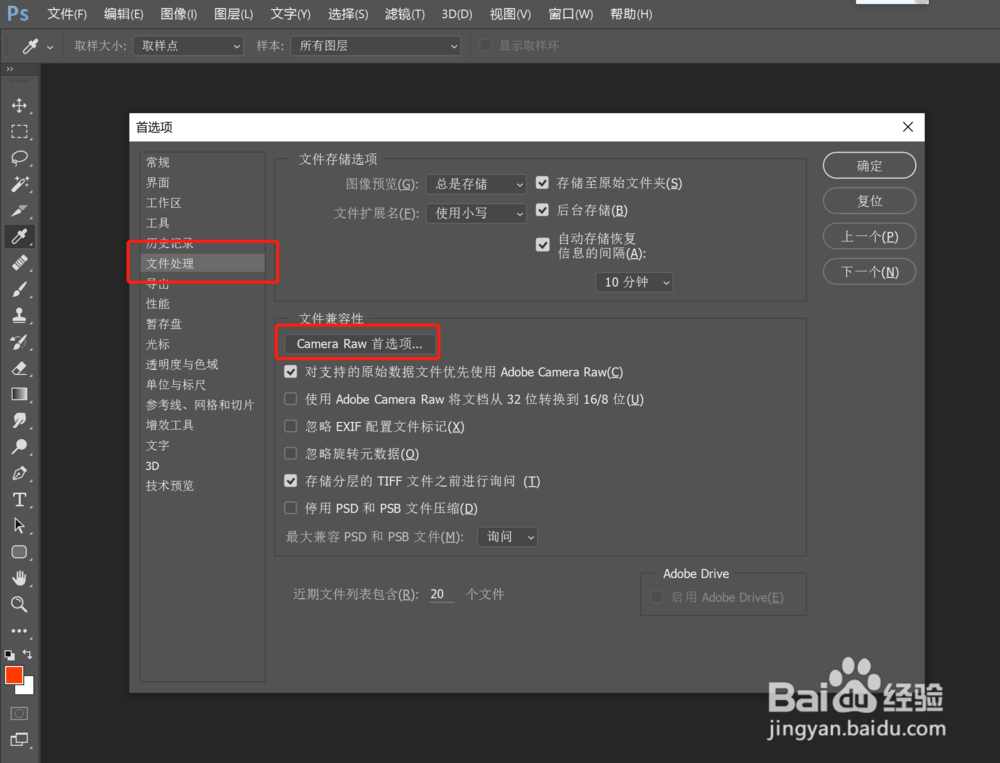Image resolution: width=1000 pixels, height=763 pixels.
Task: Open the 编辑(E) menu
Action: [124, 14]
